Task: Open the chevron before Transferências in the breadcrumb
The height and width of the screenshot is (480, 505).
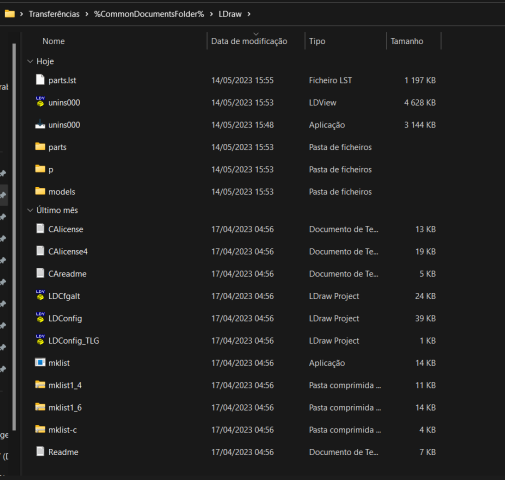Action: 22,14
